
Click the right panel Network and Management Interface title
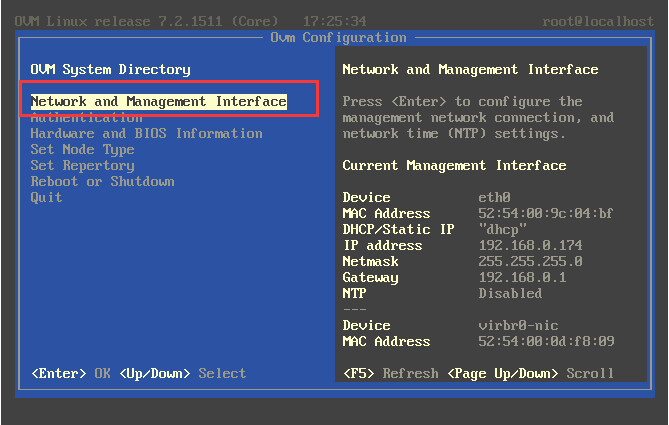[x=470, y=70]
